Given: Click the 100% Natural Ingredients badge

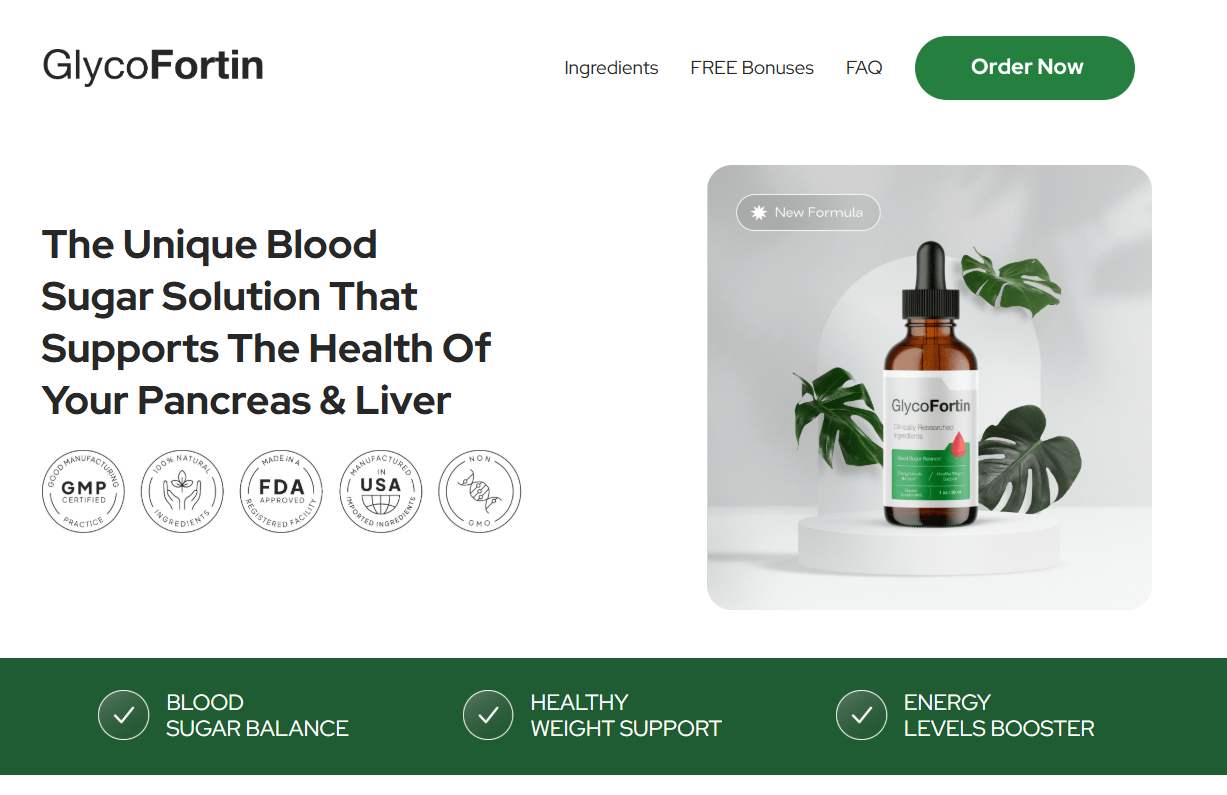Looking at the screenshot, I should (182, 490).
